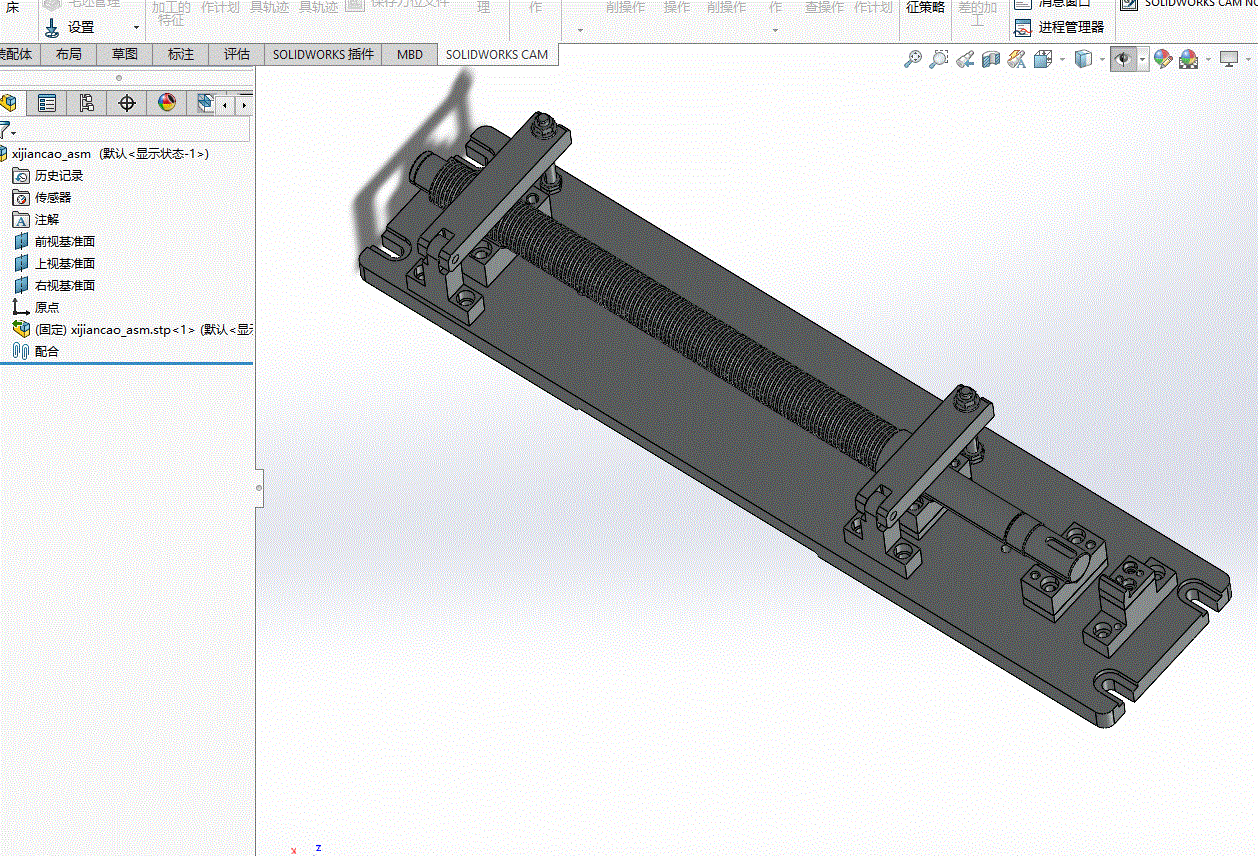Open the SOLIDWORKS CAM feature tree tab
The width and height of the screenshot is (1258, 856).
coord(205,102)
